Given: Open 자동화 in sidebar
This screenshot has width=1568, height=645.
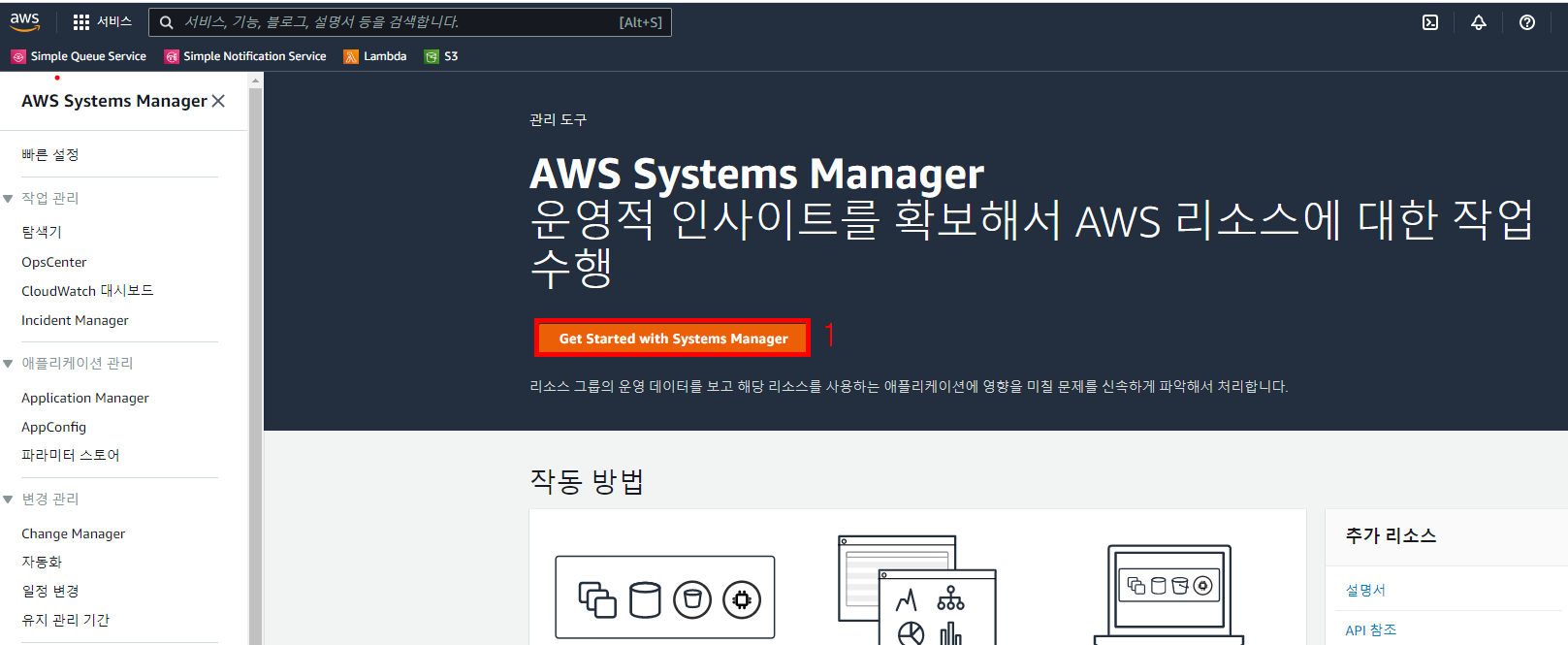Looking at the screenshot, I should pos(42,562).
